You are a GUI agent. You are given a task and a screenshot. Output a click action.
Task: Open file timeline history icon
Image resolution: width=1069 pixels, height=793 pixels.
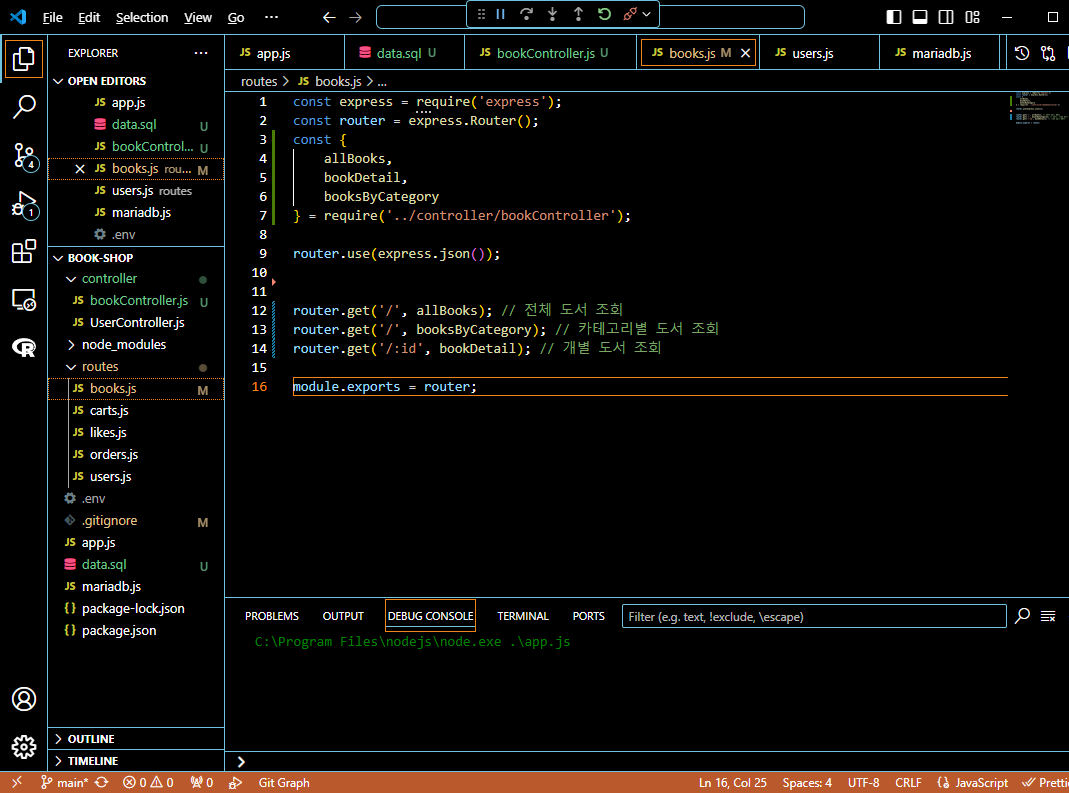point(1021,53)
